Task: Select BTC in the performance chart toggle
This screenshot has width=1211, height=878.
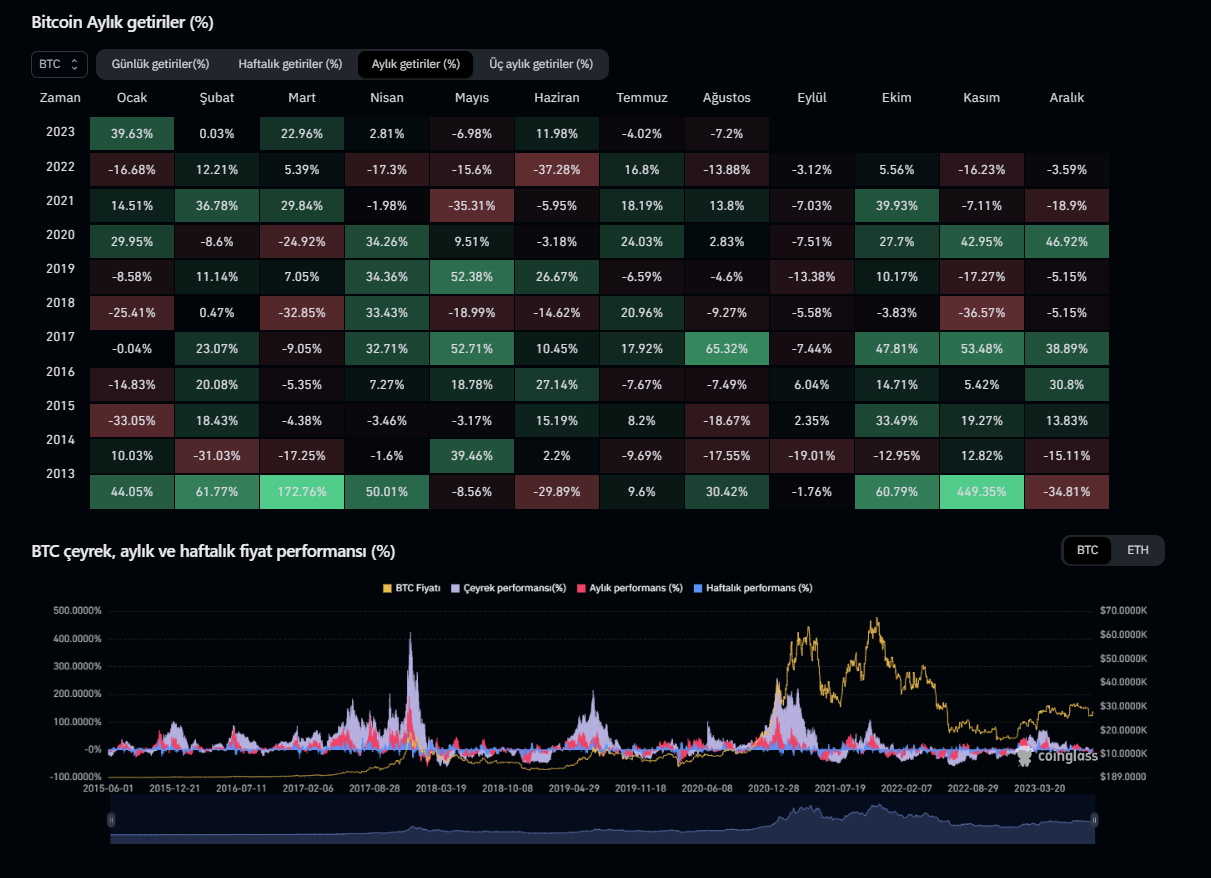Action: point(1087,550)
